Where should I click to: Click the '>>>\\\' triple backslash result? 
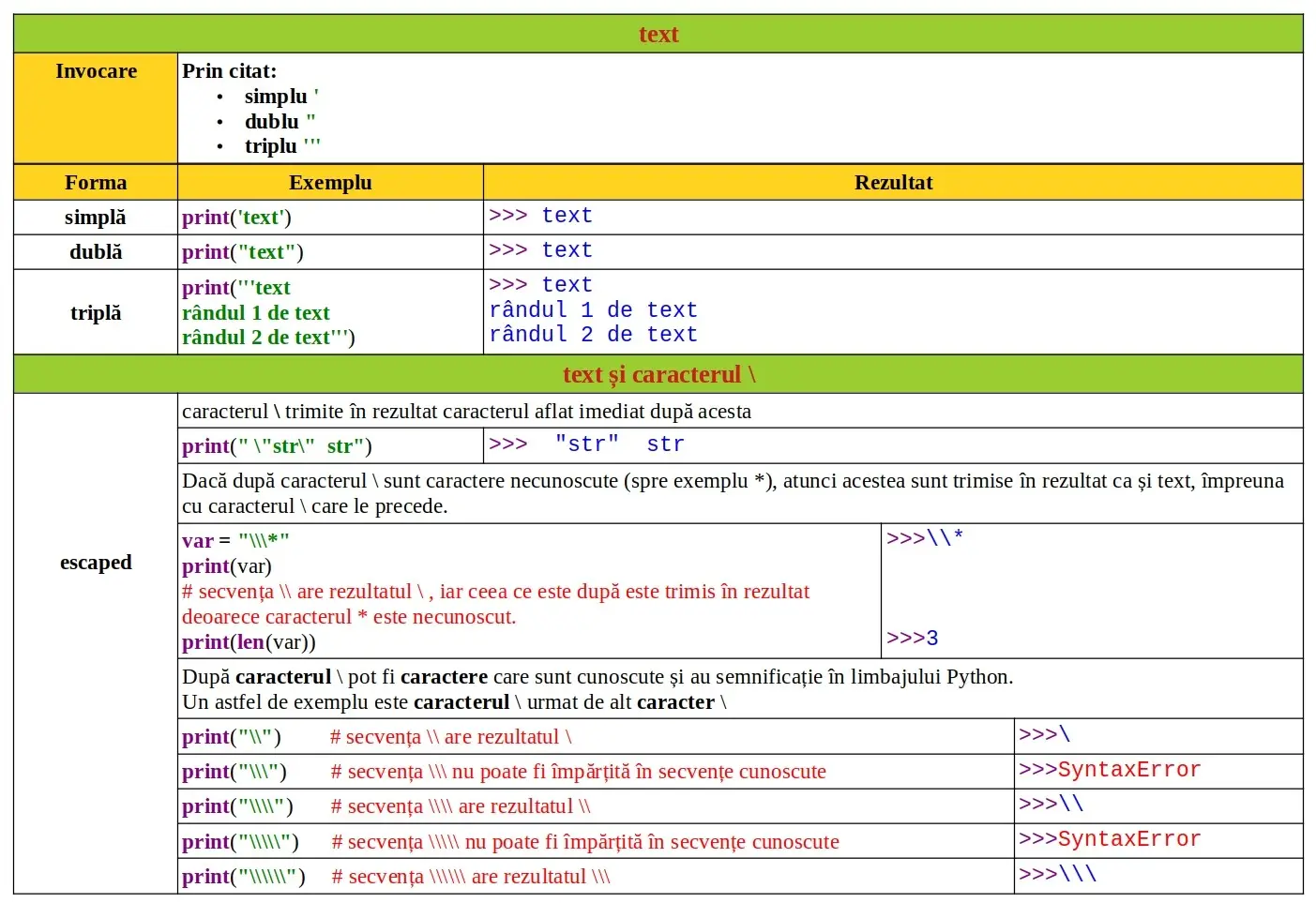1057,874
